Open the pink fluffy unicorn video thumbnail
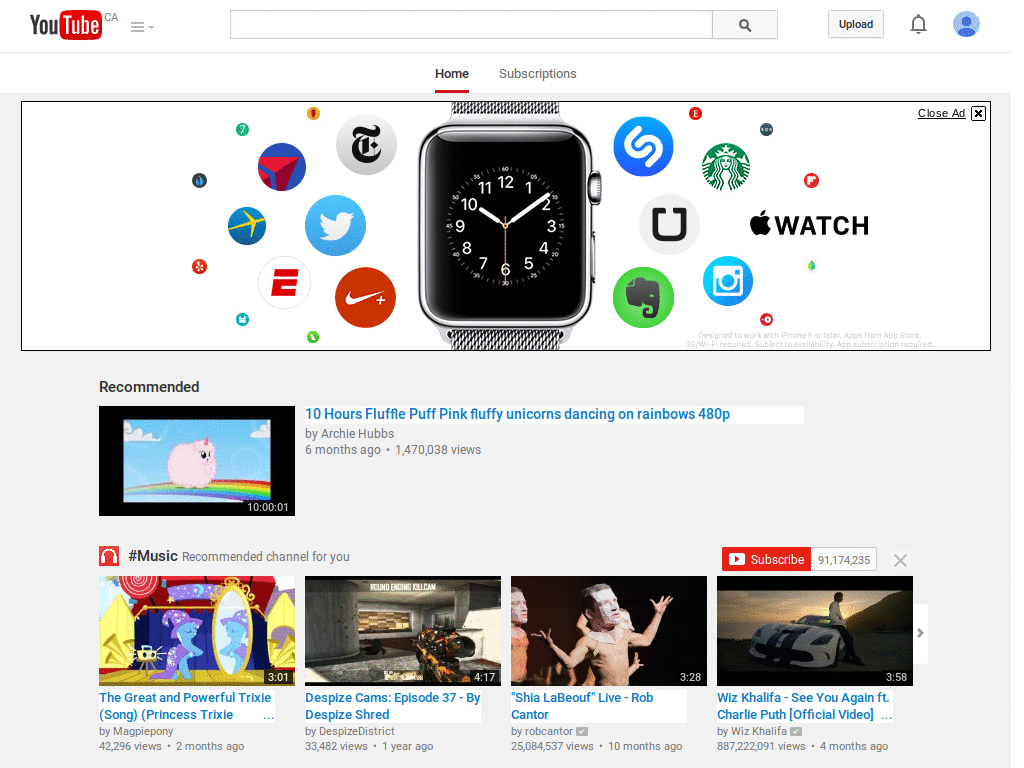The height and width of the screenshot is (768, 1024). 197,461
